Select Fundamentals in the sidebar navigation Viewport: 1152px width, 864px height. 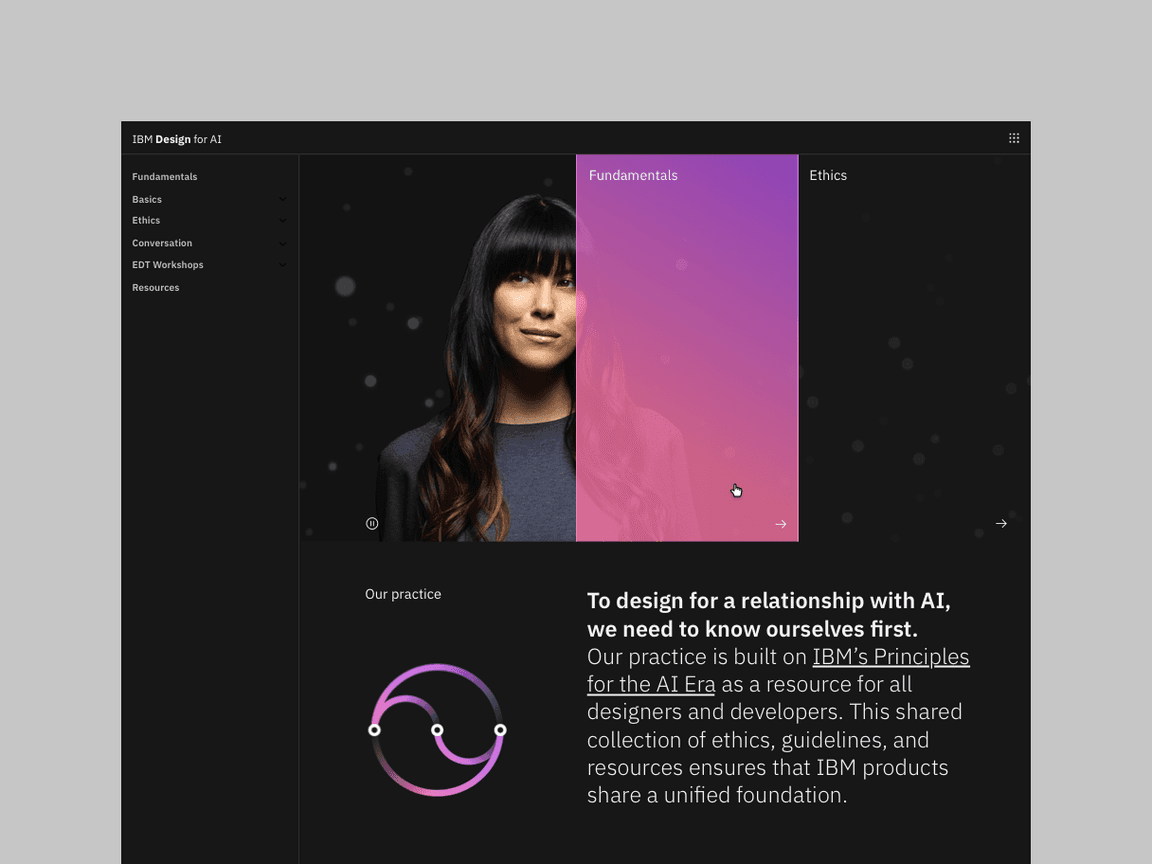165,177
